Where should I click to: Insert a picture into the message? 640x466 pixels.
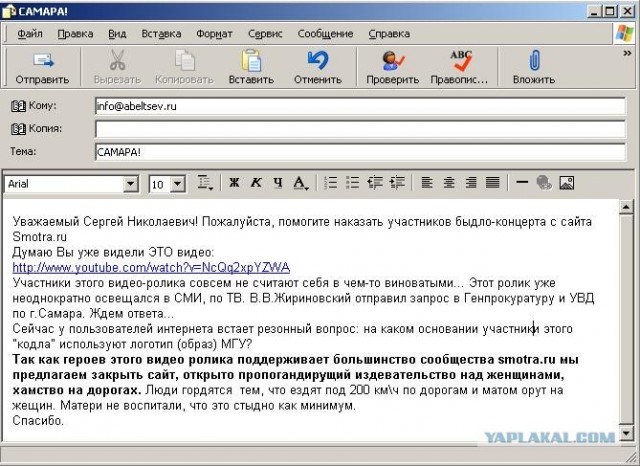tap(567, 183)
